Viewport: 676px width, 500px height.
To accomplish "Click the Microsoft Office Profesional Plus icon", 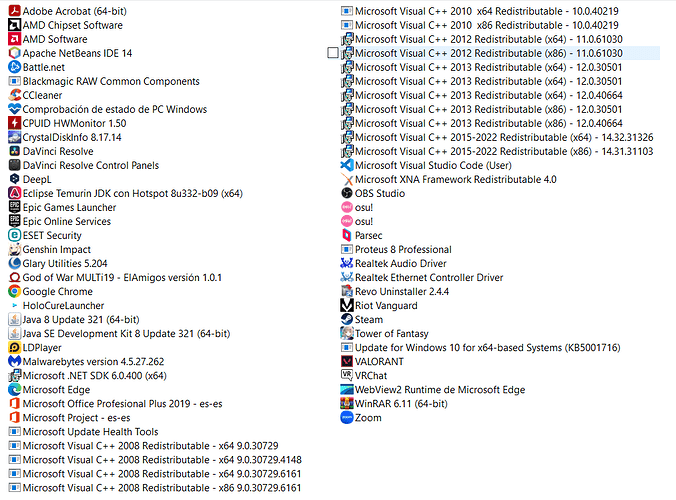I will click(14, 403).
